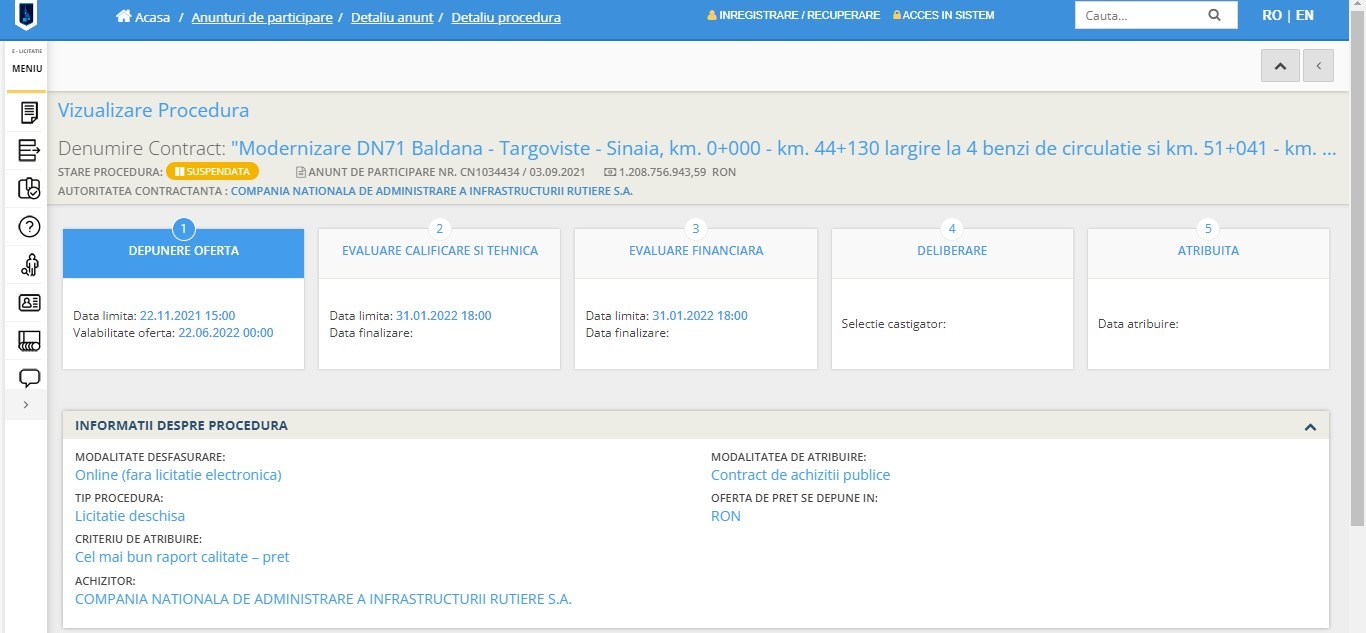1366x633 pixels.
Task: Select the DEPUNERE OFERTA step tab
Action: pos(184,252)
